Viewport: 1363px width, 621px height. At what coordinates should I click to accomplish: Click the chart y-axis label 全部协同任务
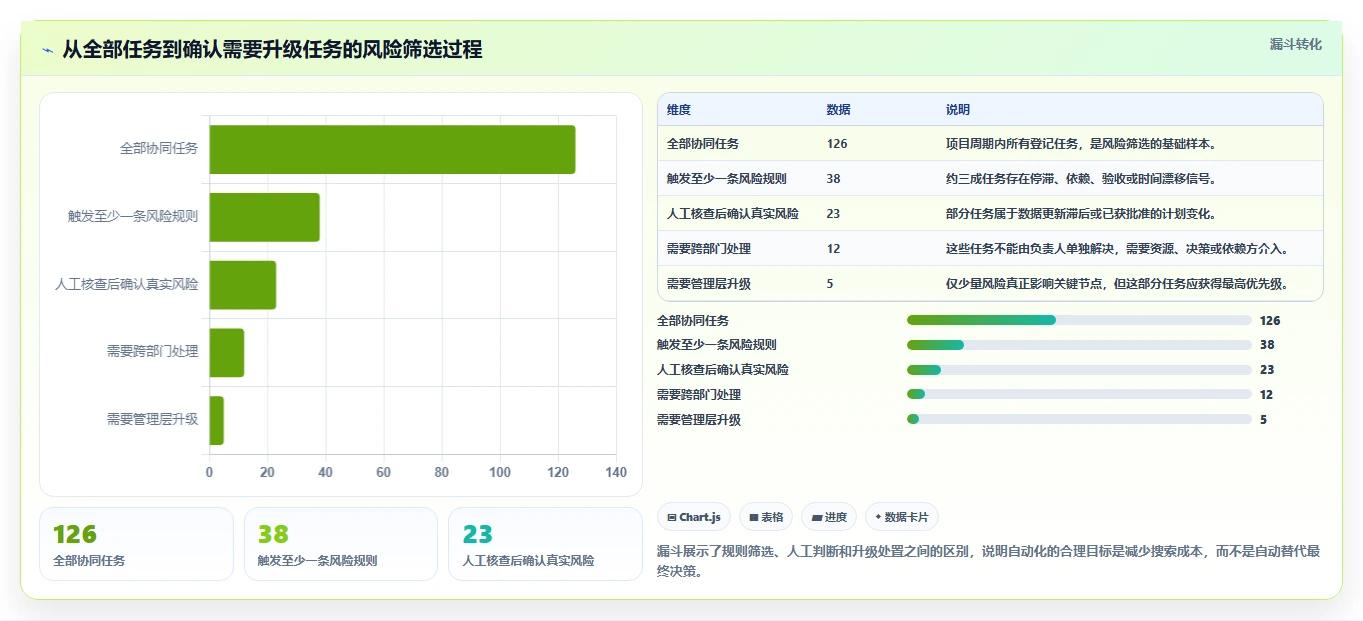coord(159,149)
